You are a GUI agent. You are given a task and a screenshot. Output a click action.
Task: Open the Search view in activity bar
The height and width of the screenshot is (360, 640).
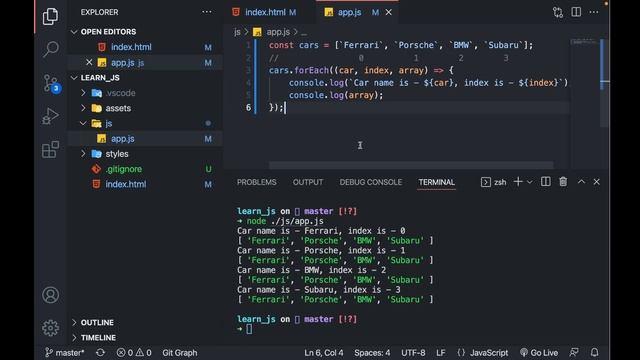51,49
